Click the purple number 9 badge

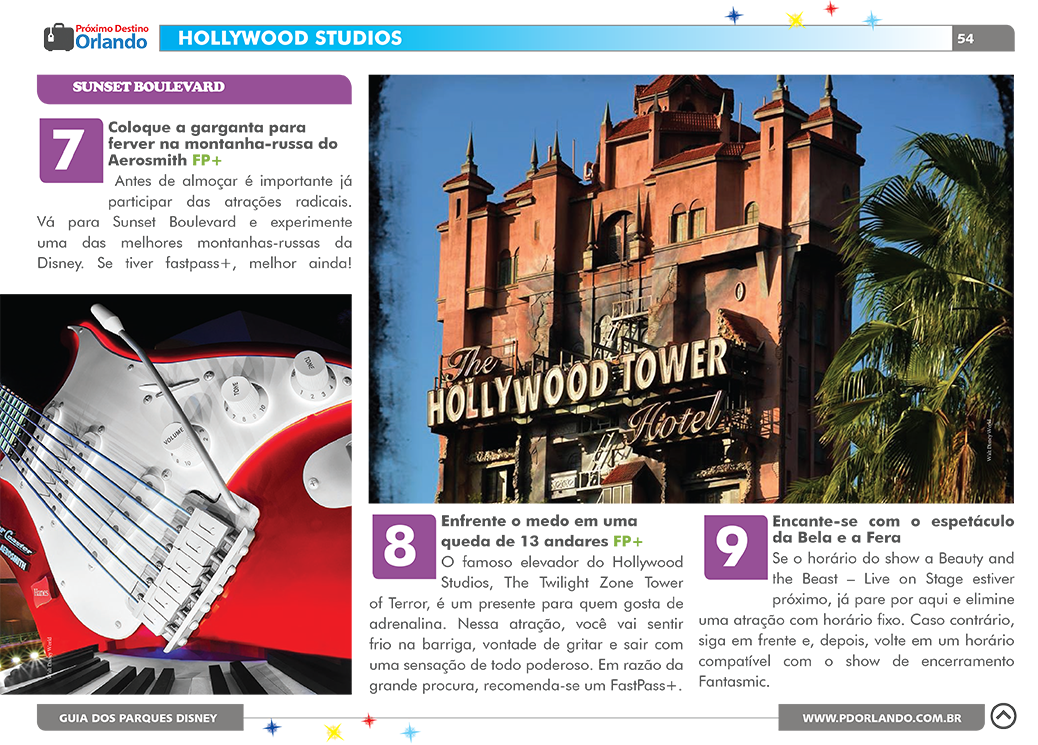735,546
